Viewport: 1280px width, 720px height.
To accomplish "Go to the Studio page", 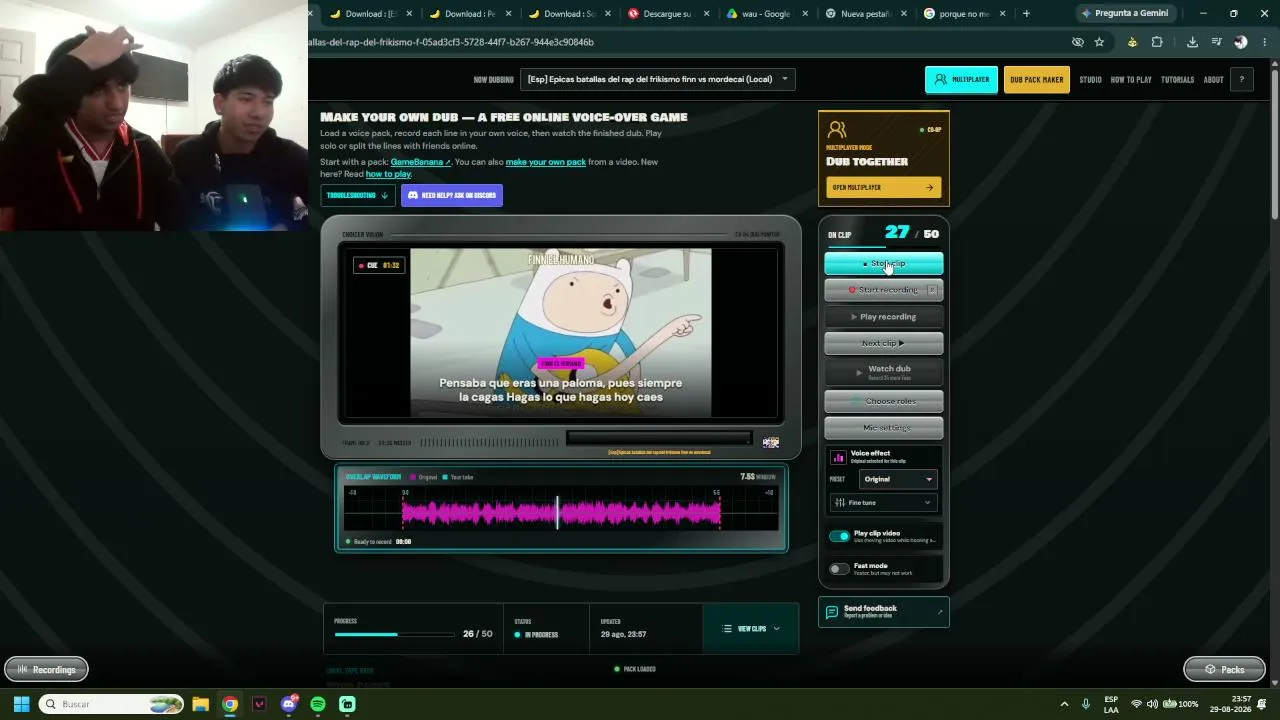I will click(x=1090, y=80).
